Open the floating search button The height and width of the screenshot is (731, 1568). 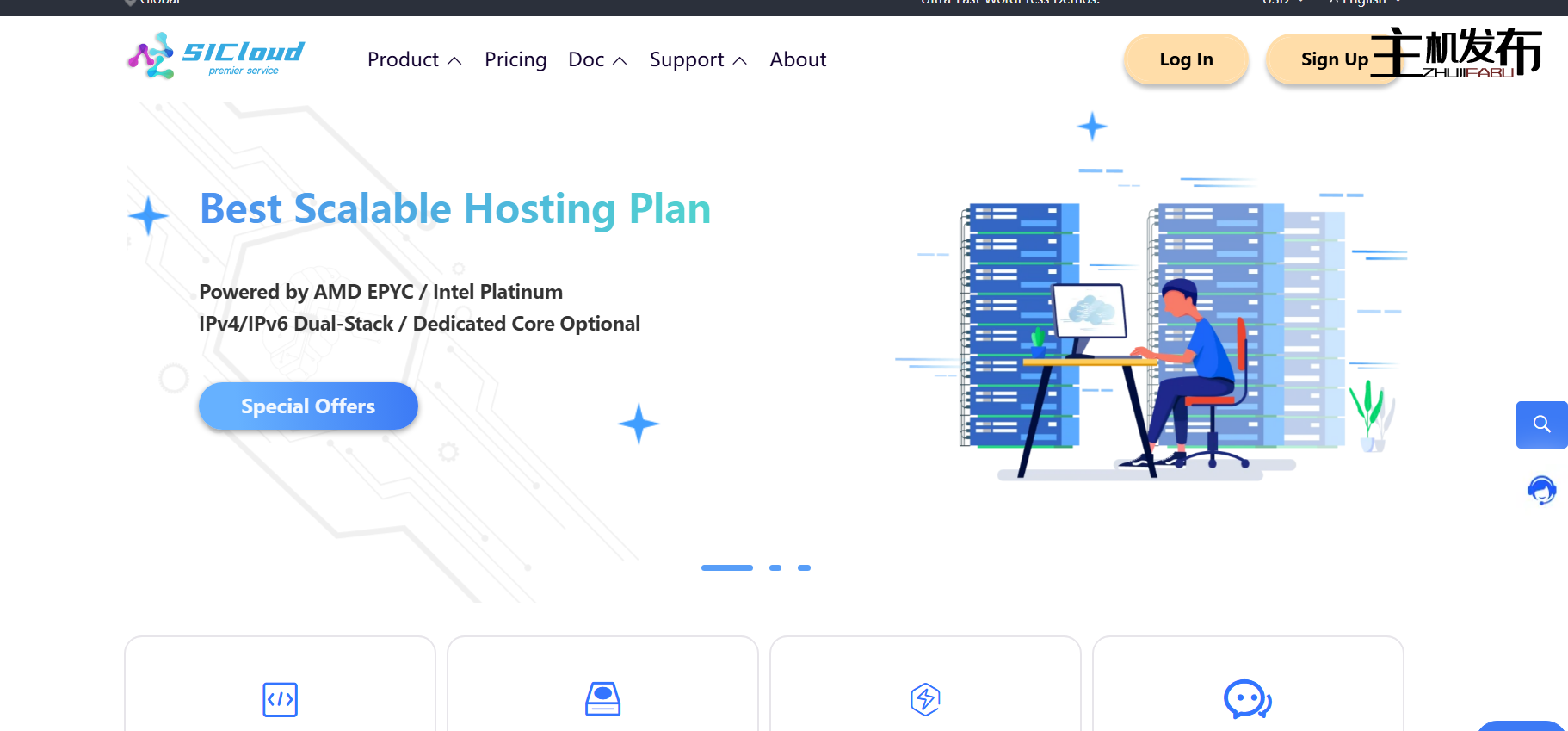[x=1541, y=424]
